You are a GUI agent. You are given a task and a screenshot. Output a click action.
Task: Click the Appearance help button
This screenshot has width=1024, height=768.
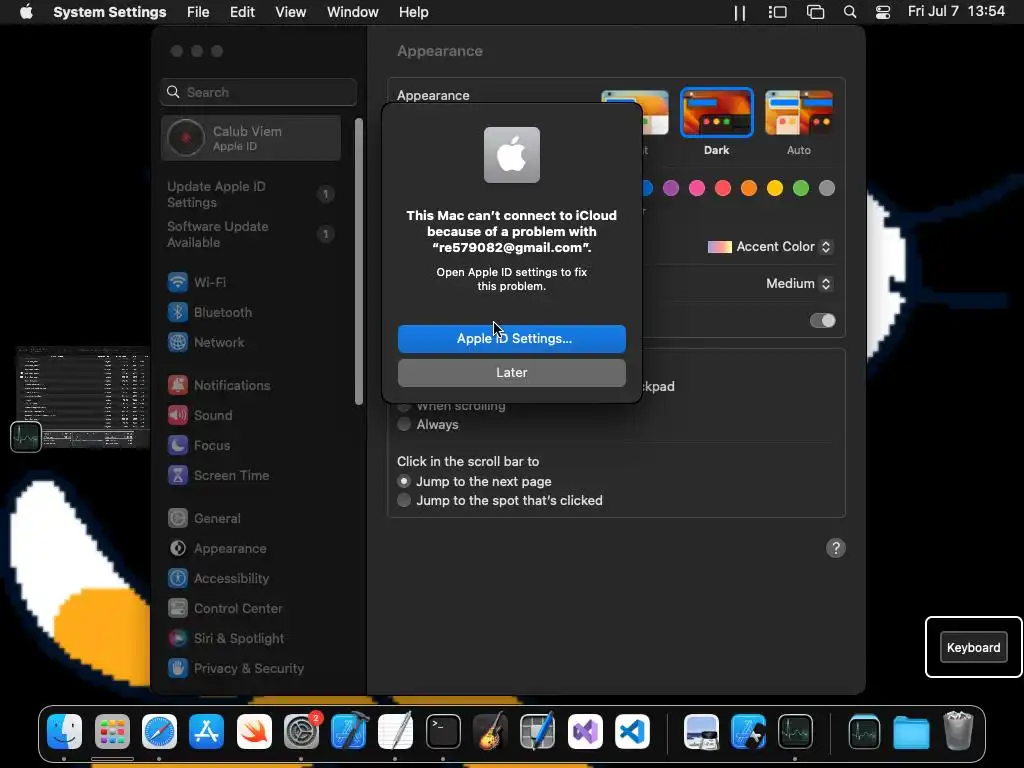click(836, 548)
